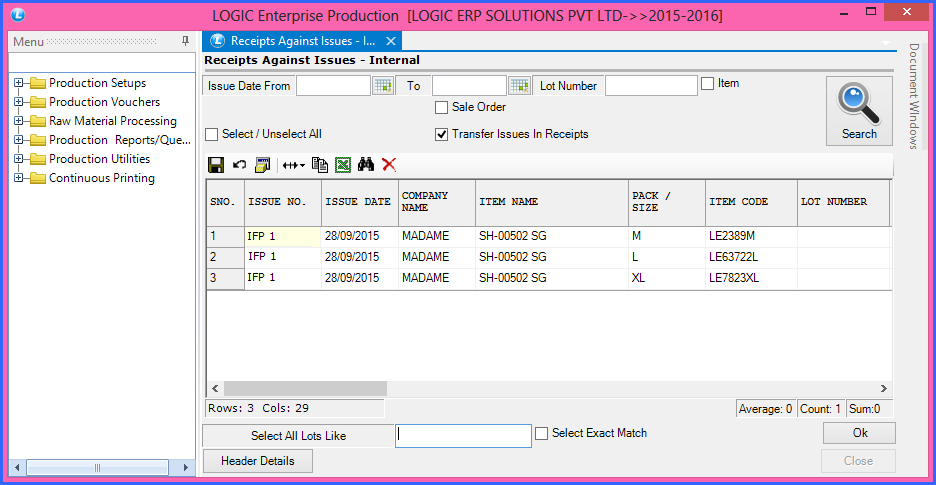Click the grid scroll right arrow

884,388
